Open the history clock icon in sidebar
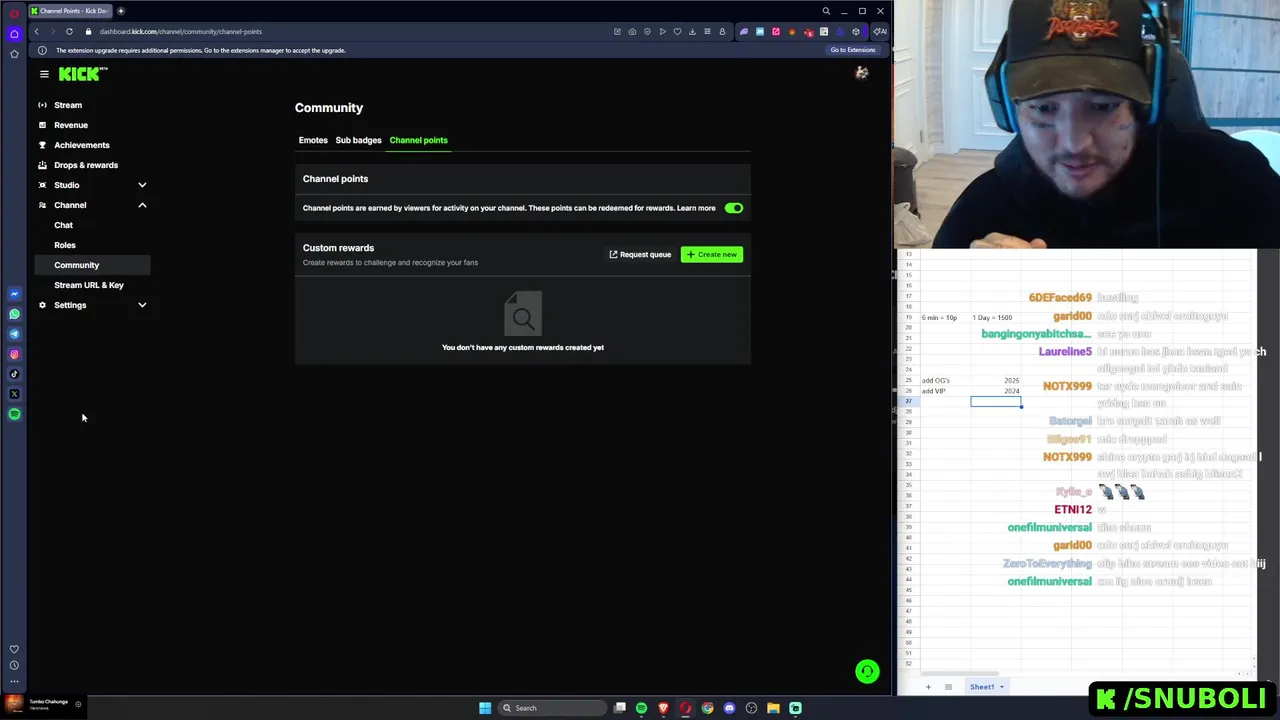 14,665
